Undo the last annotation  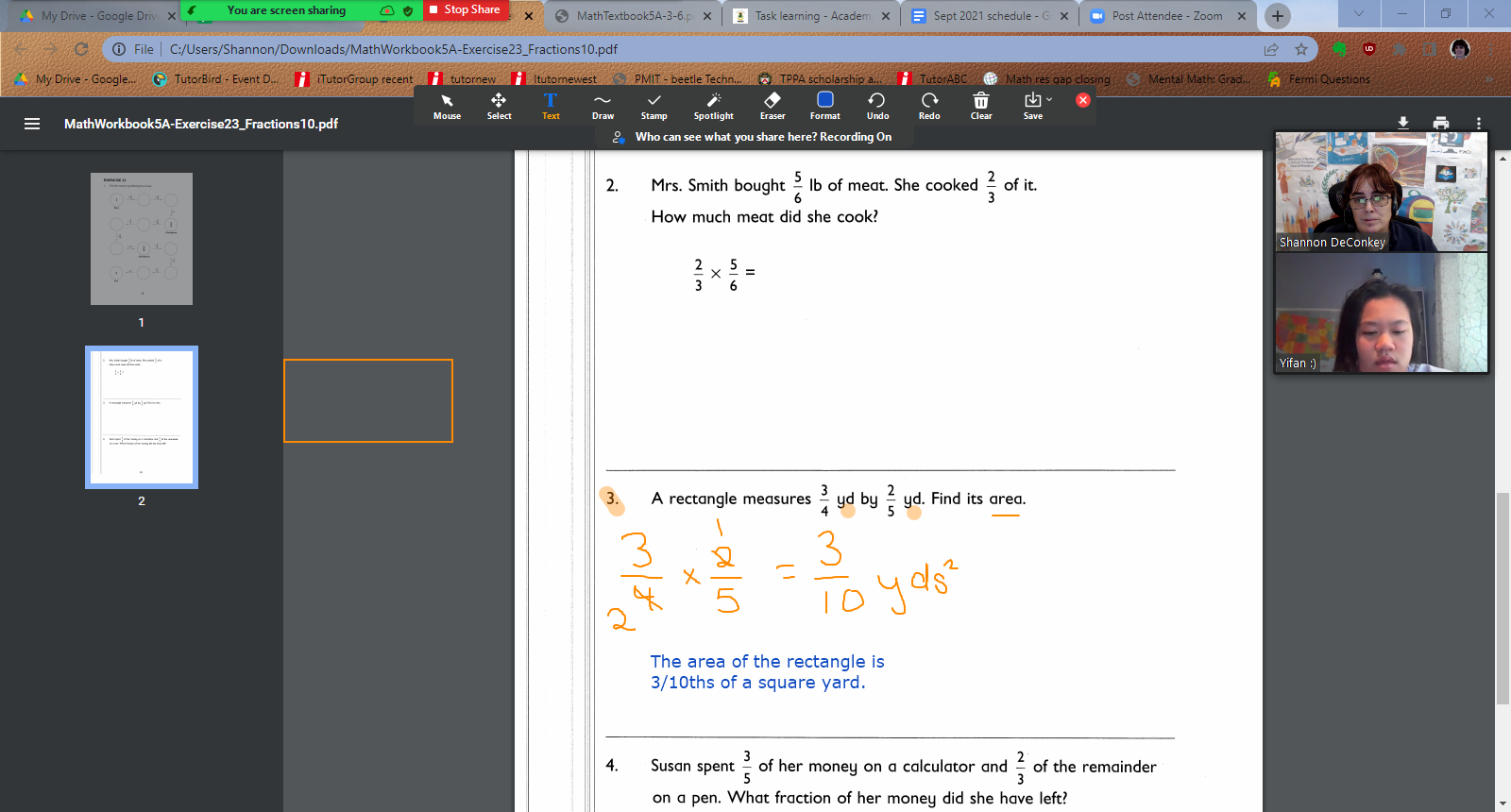[877, 106]
